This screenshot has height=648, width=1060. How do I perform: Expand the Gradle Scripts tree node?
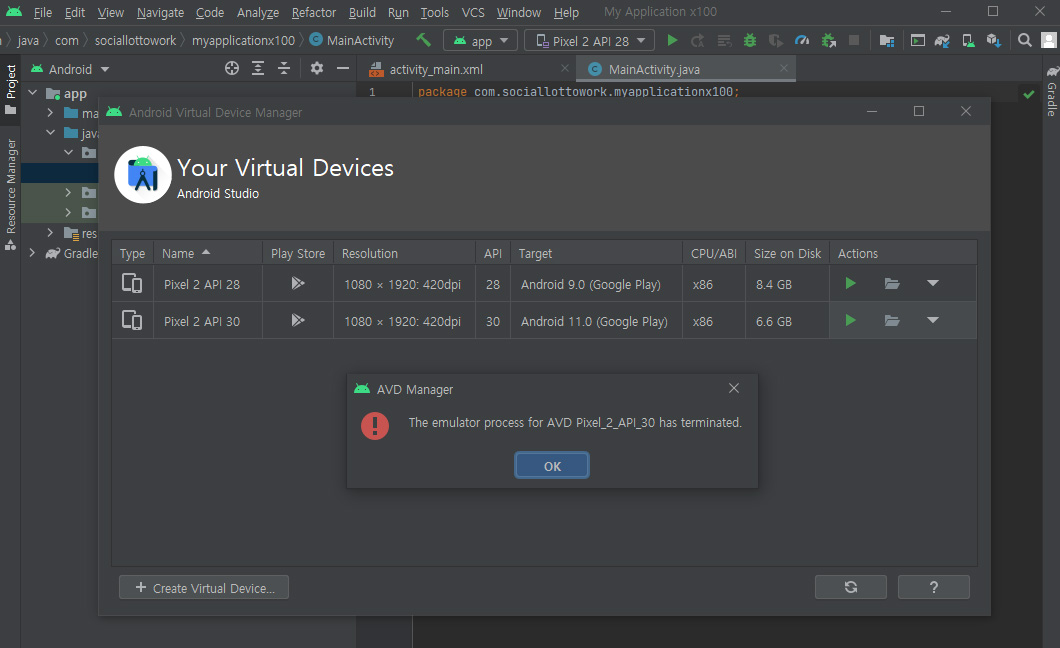32,253
